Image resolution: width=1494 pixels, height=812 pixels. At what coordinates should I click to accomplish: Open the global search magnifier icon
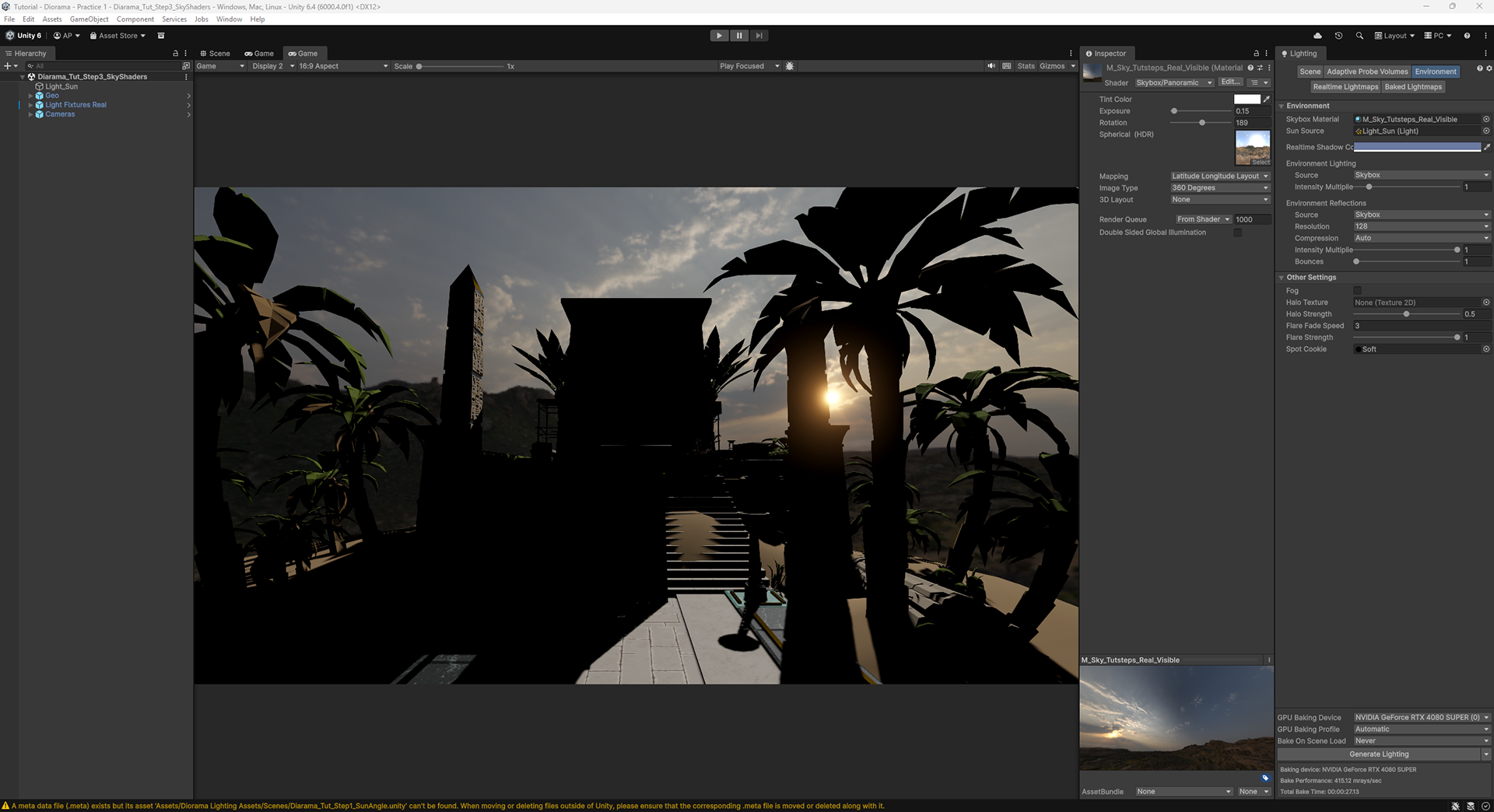1359,36
